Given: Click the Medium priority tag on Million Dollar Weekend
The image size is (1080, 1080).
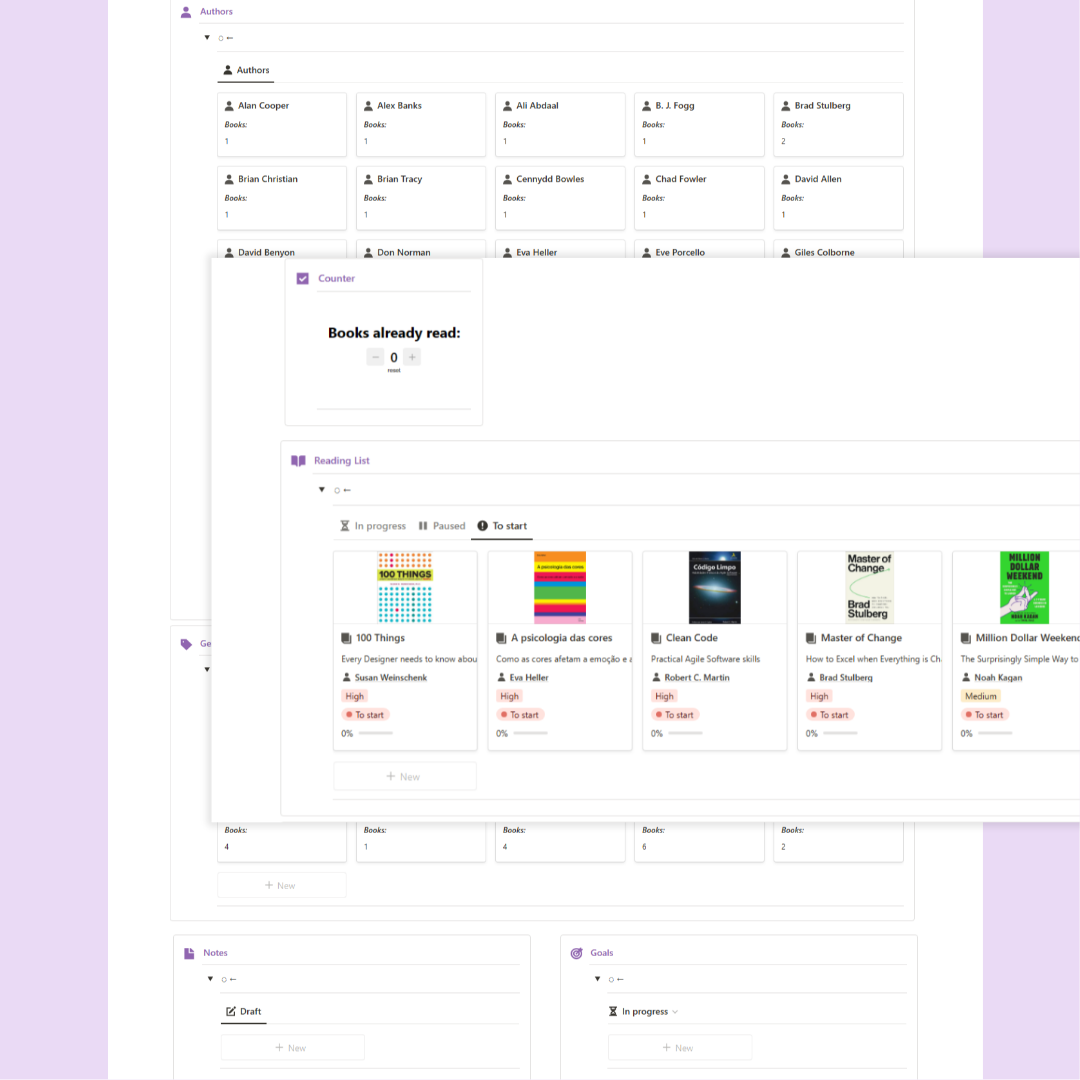Looking at the screenshot, I should point(981,696).
